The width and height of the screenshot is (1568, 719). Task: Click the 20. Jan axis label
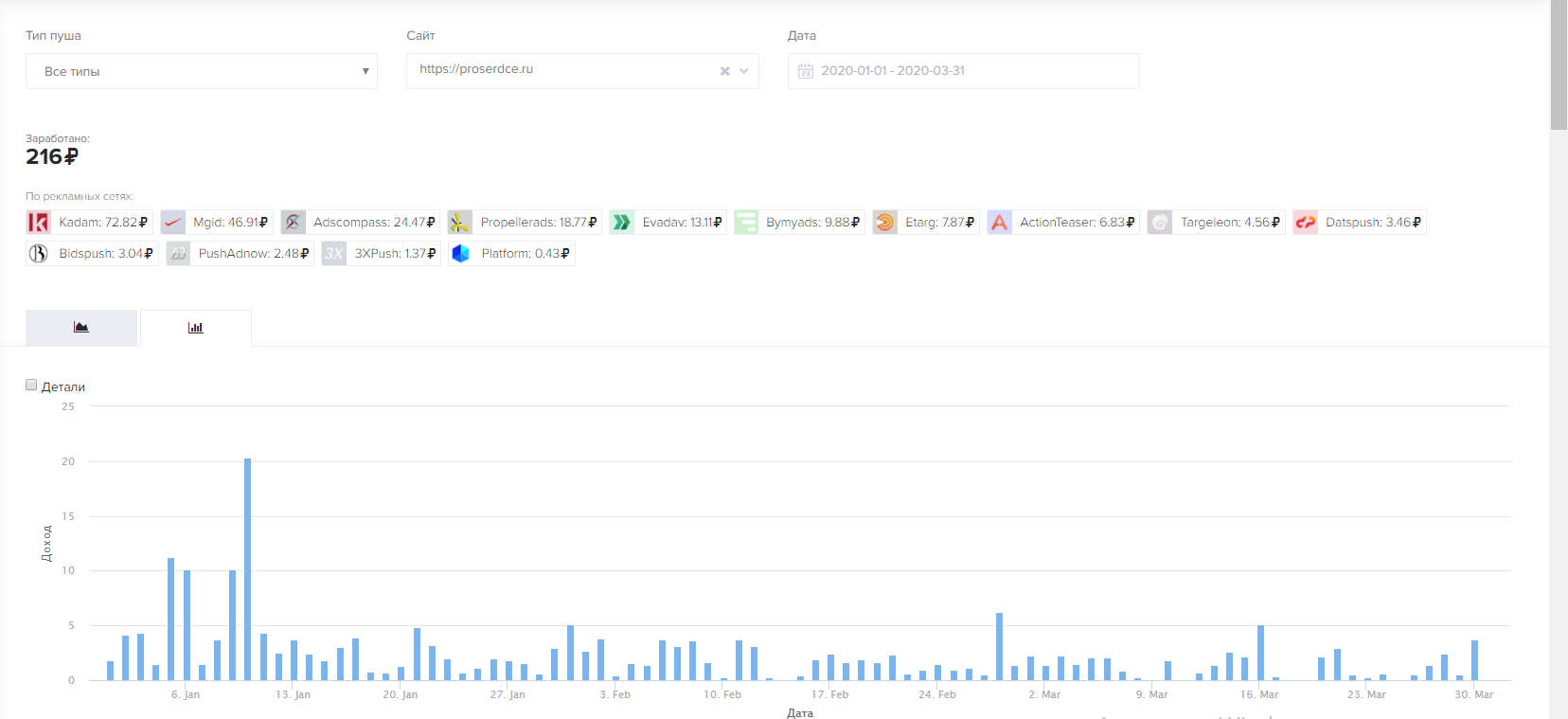[x=401, y=694]
